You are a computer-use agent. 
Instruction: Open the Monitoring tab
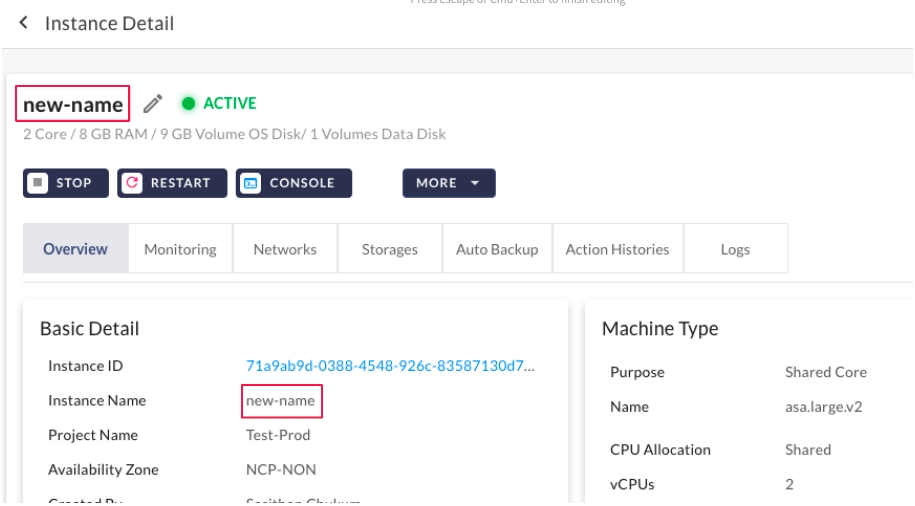[180, 249]
